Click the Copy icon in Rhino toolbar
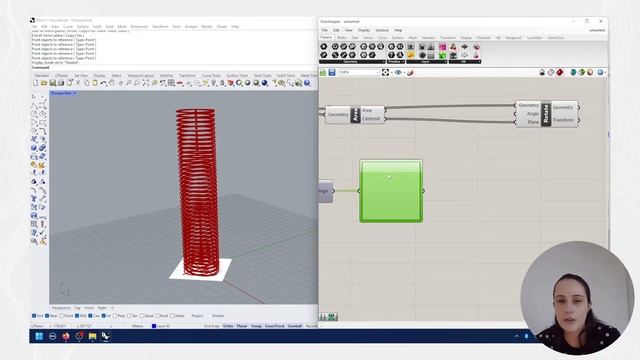This screenshot has width=640, height=360. pyautogui.click(x=87, y=83)
